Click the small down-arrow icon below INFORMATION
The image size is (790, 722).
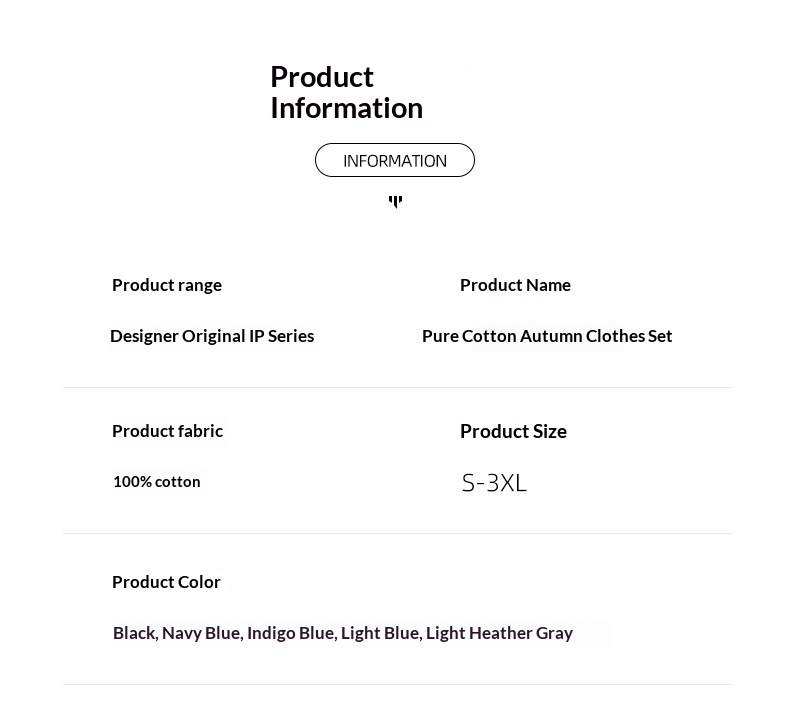pyautogui.click(x=395, y=201)
